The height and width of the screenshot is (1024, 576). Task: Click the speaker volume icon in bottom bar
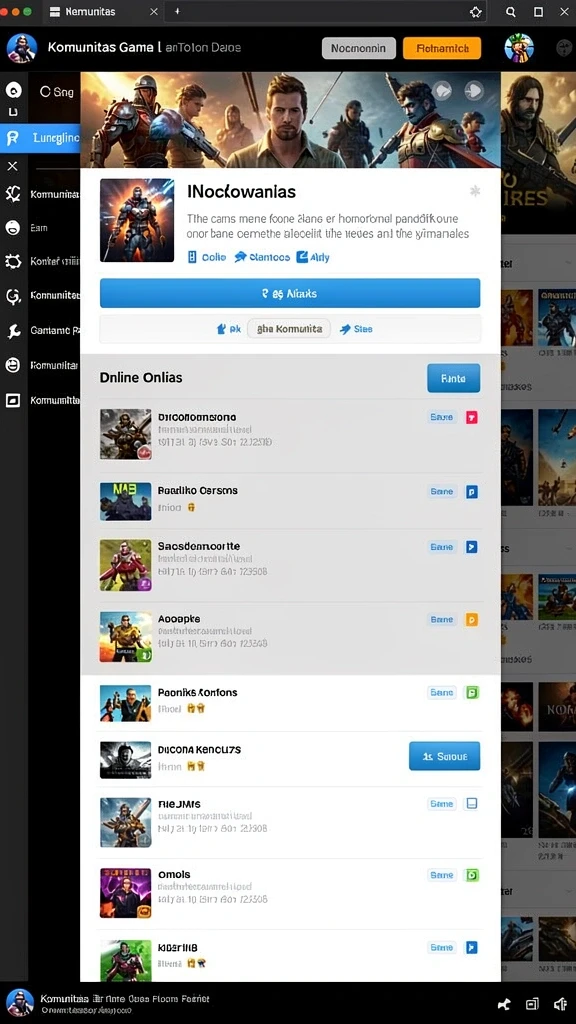560,1004
